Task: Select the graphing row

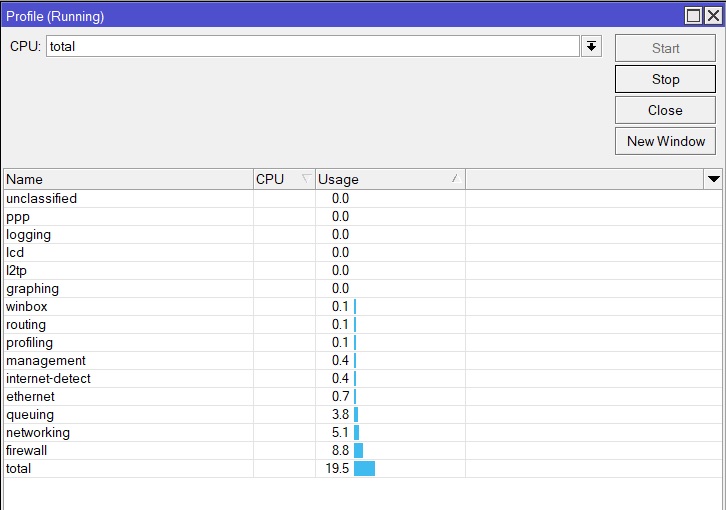Action: (363, 289)
